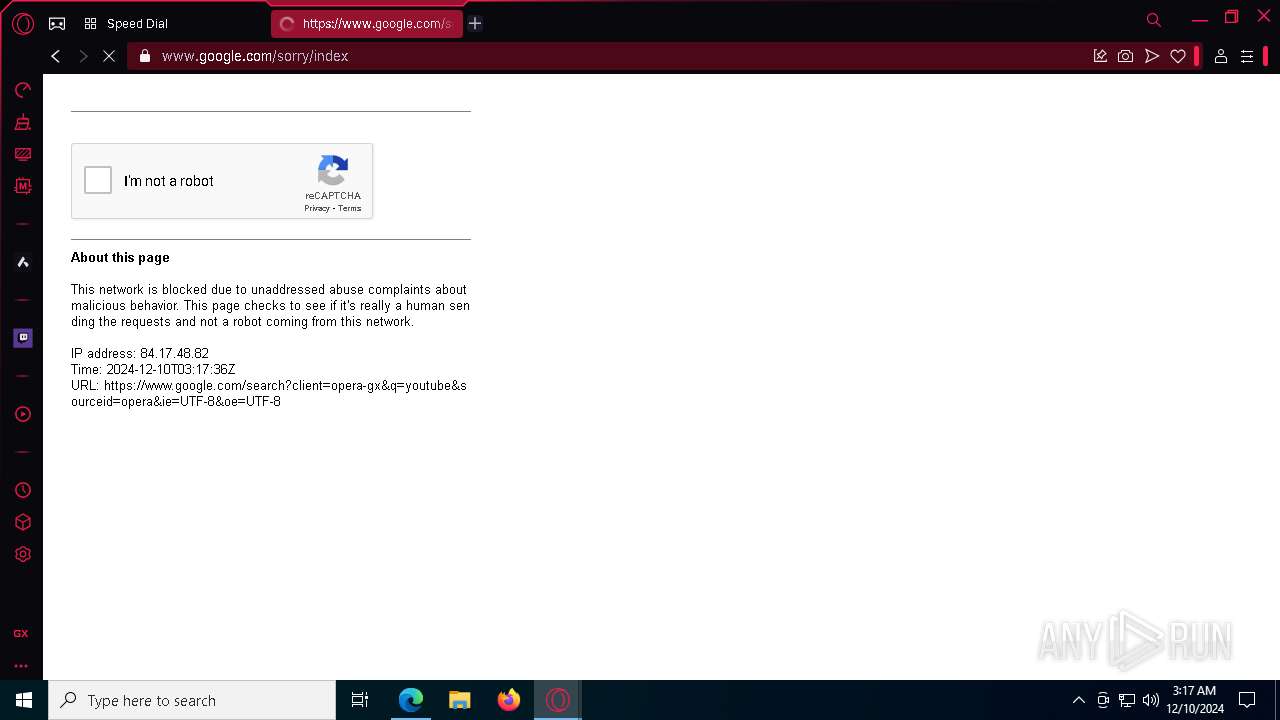Open Easy Setup sliders icon

tap(1247, 56)
